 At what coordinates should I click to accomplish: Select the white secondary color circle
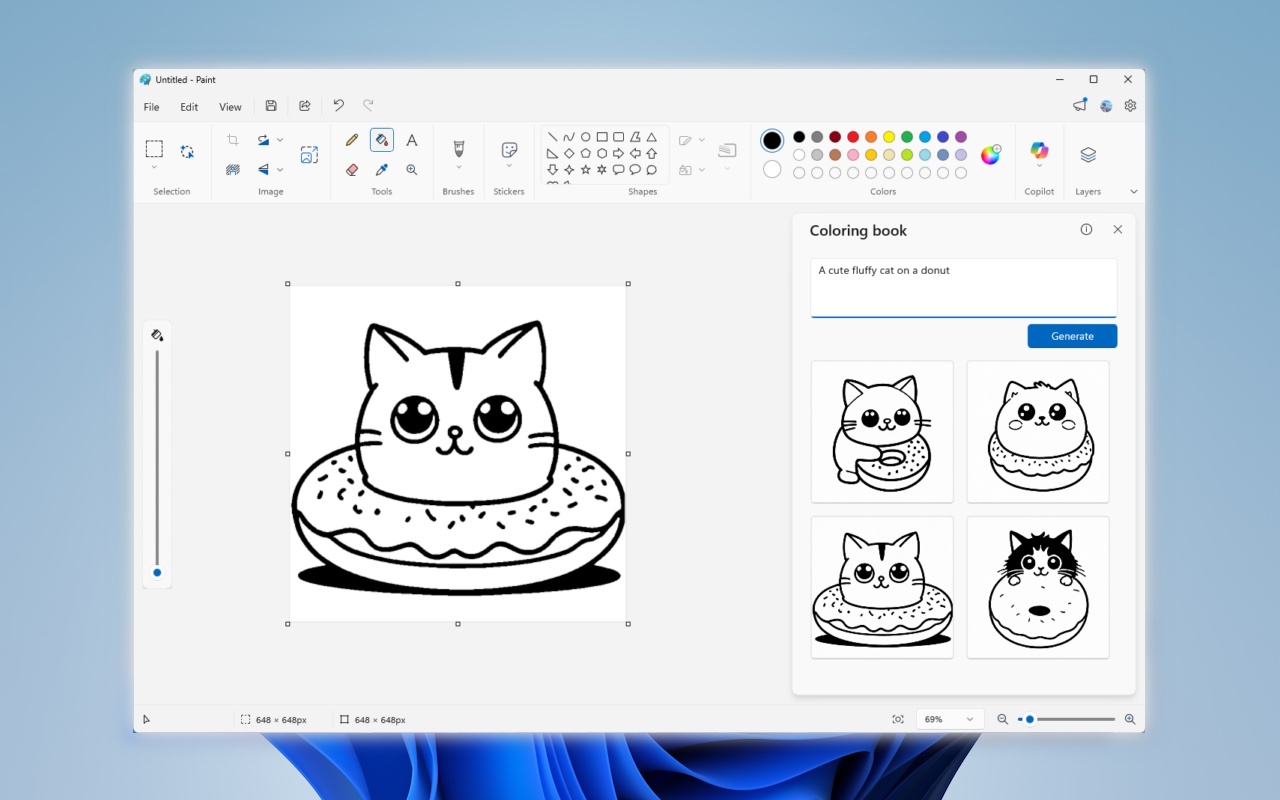[x=772, y=170]
